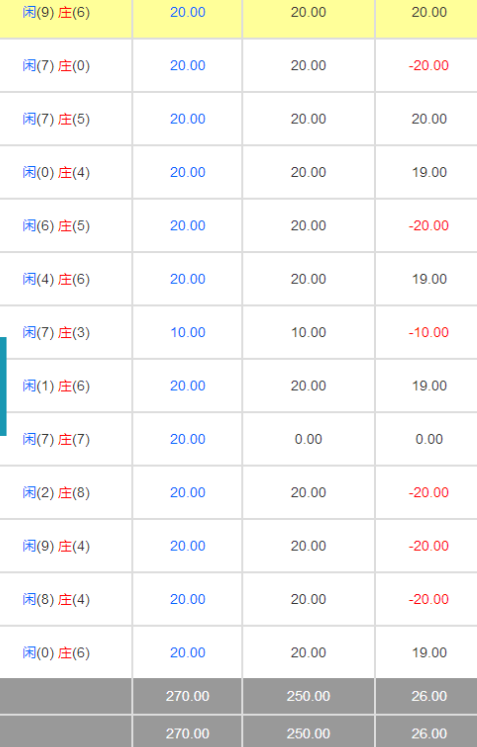This screenshot has width=477, height=747.
Task: Click the 10.00 black valid bet amount
Action: (308, 332)
